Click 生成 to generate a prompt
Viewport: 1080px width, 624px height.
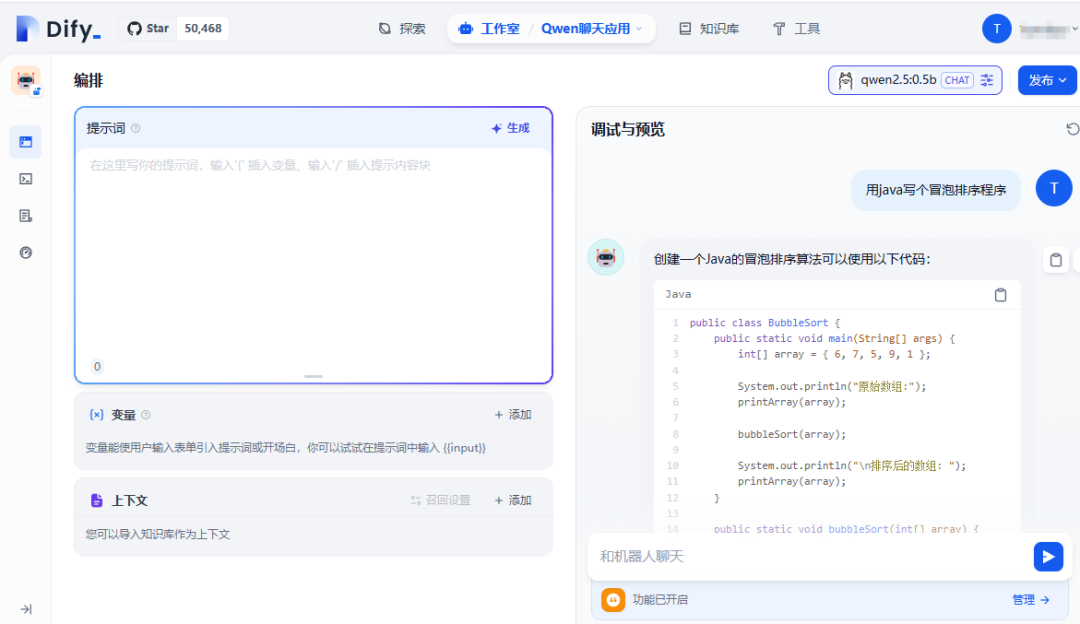[x=510, y=128]
